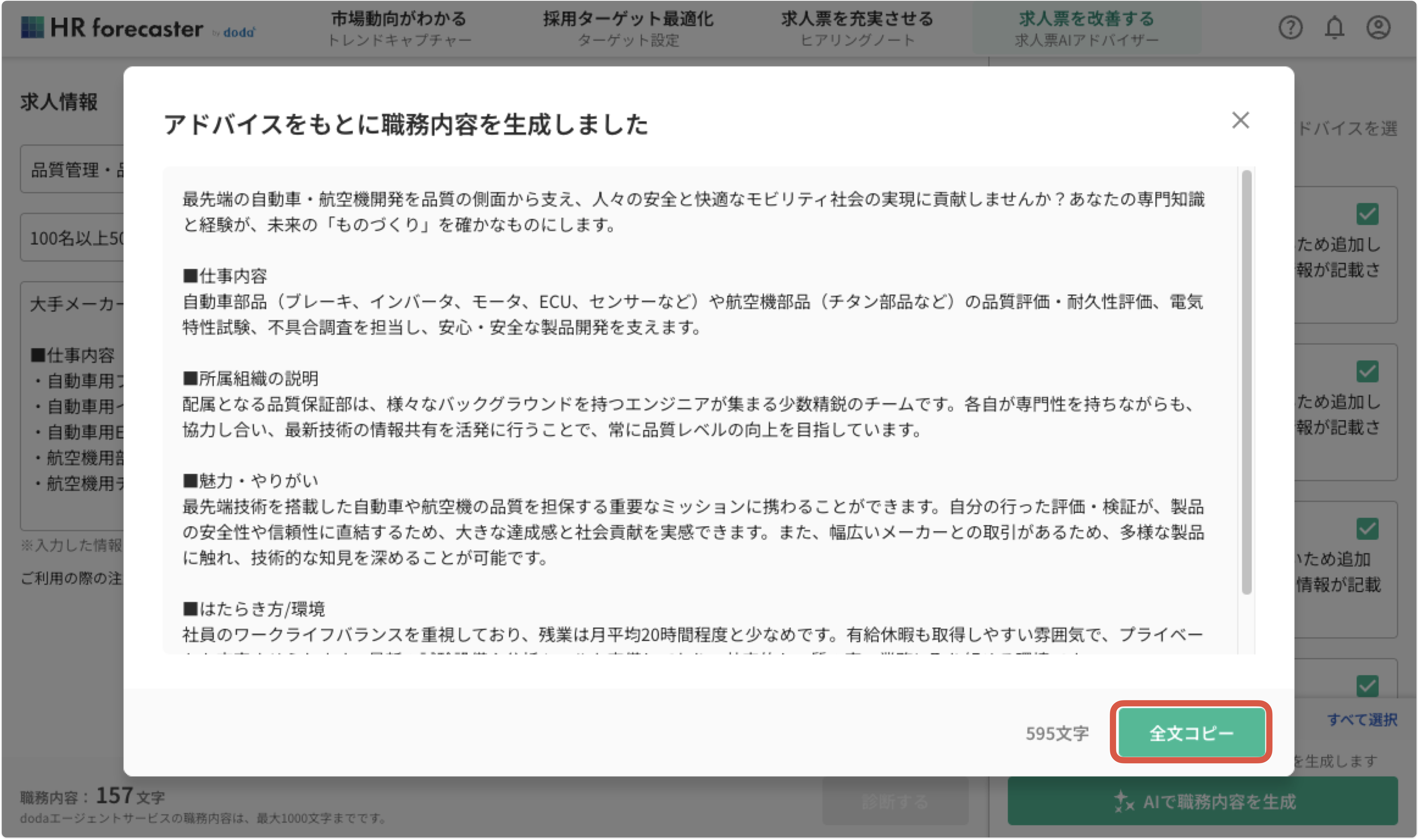Close the generated job description dialog
The image size is (1418, 840).
click(1240, 120)
